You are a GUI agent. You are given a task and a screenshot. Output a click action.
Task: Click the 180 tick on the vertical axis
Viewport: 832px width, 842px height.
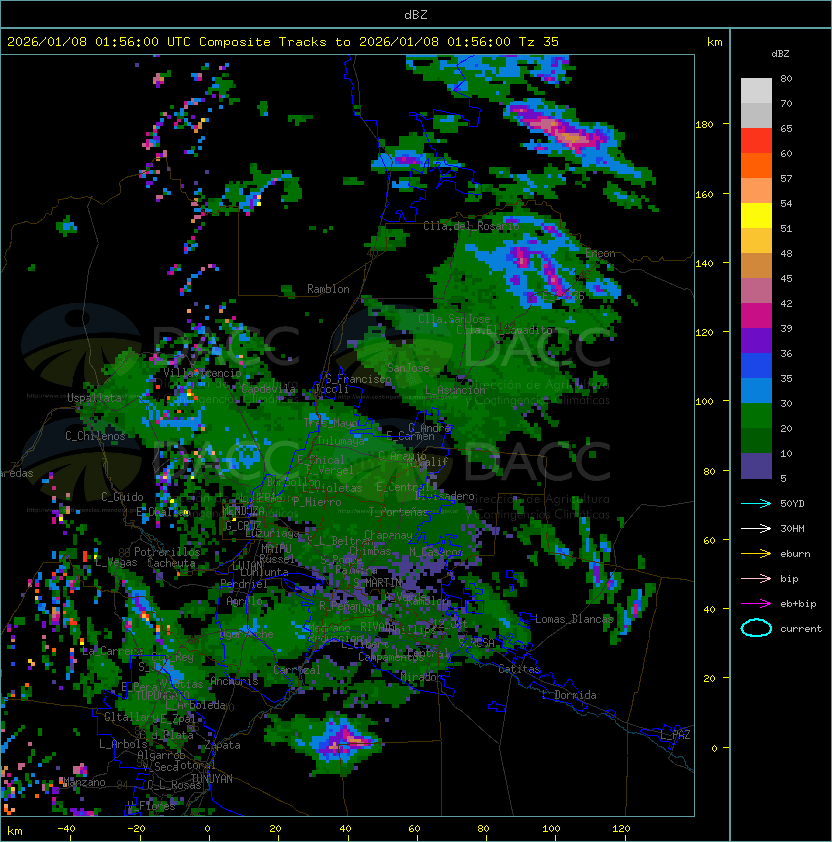(x=704, y=125)
